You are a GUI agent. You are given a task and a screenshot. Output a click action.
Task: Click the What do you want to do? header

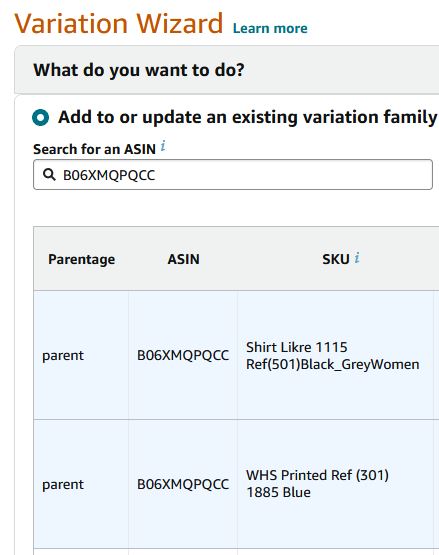point(138,70)
